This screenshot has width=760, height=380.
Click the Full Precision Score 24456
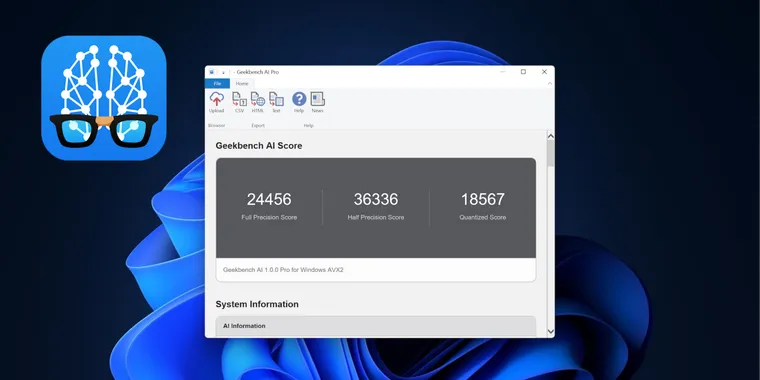pos(269,199)
